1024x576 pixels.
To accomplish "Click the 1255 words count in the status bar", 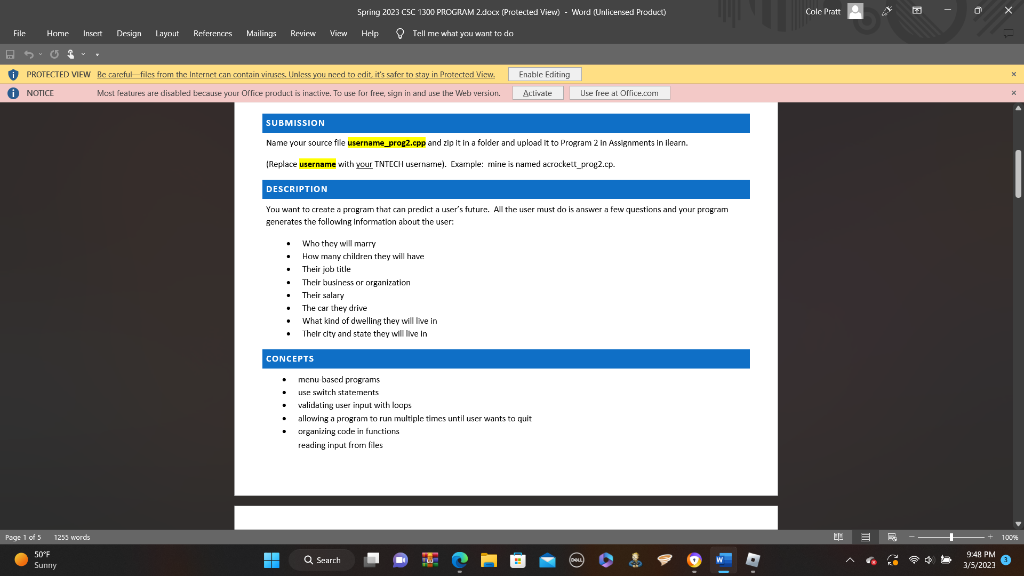I will tap(72, 537).
